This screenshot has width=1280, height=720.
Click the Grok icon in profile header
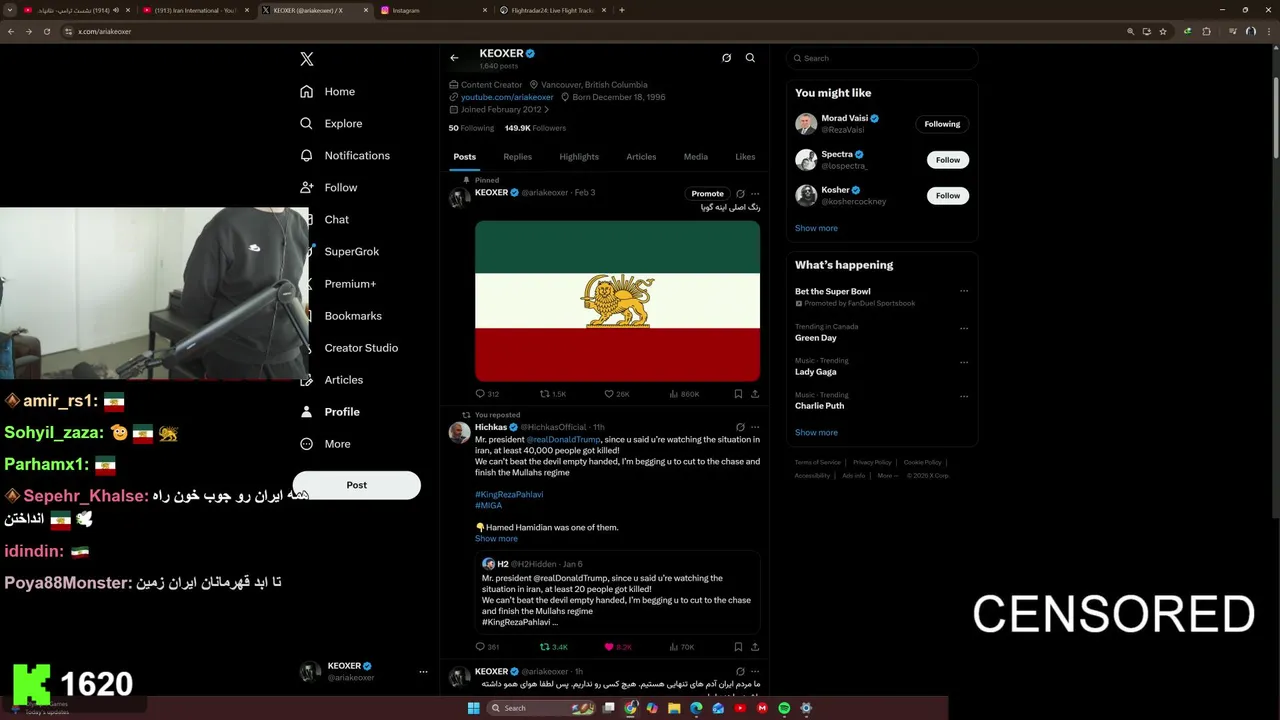point(726,58)
